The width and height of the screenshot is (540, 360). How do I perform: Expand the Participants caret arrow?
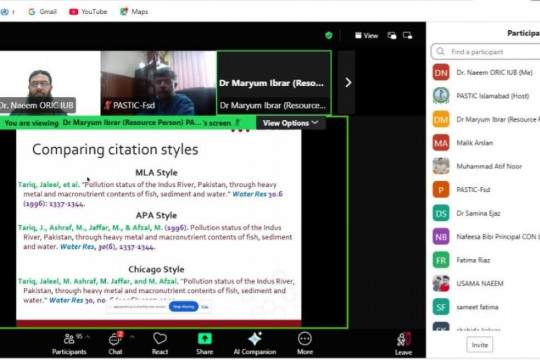(x=87, y=337)
